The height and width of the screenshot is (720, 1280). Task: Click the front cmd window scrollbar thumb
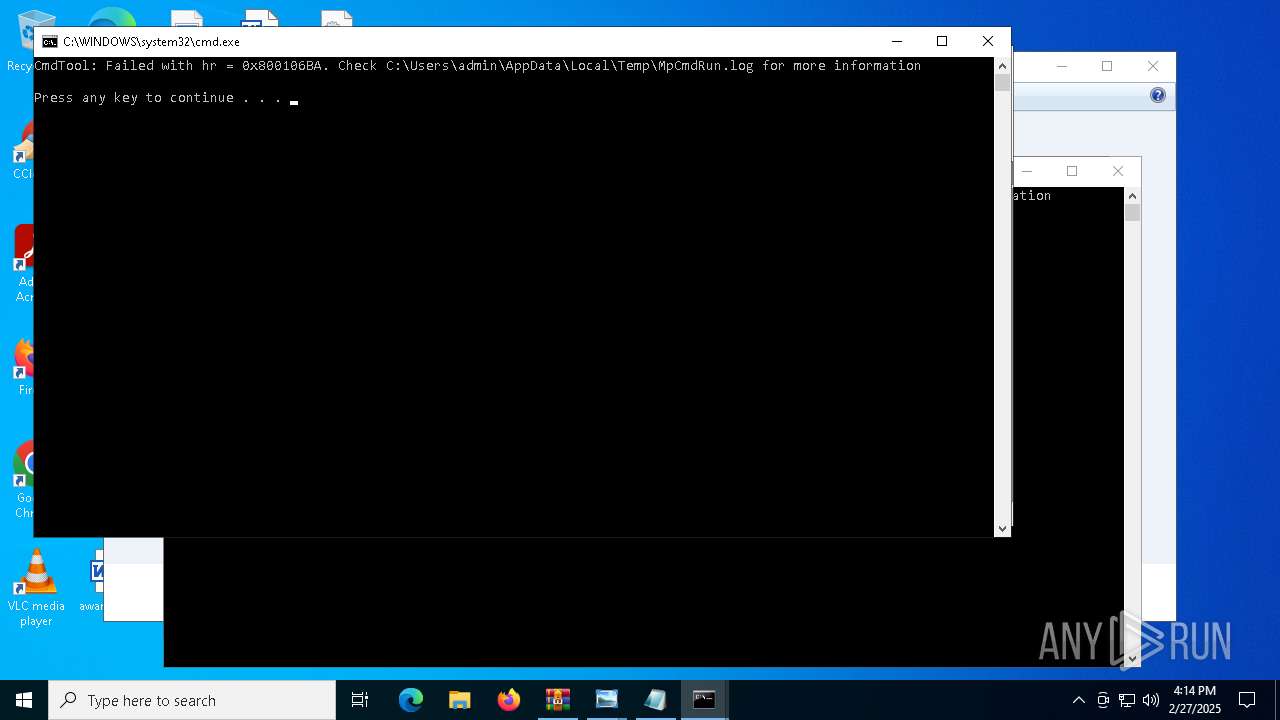pos(1002,83)
